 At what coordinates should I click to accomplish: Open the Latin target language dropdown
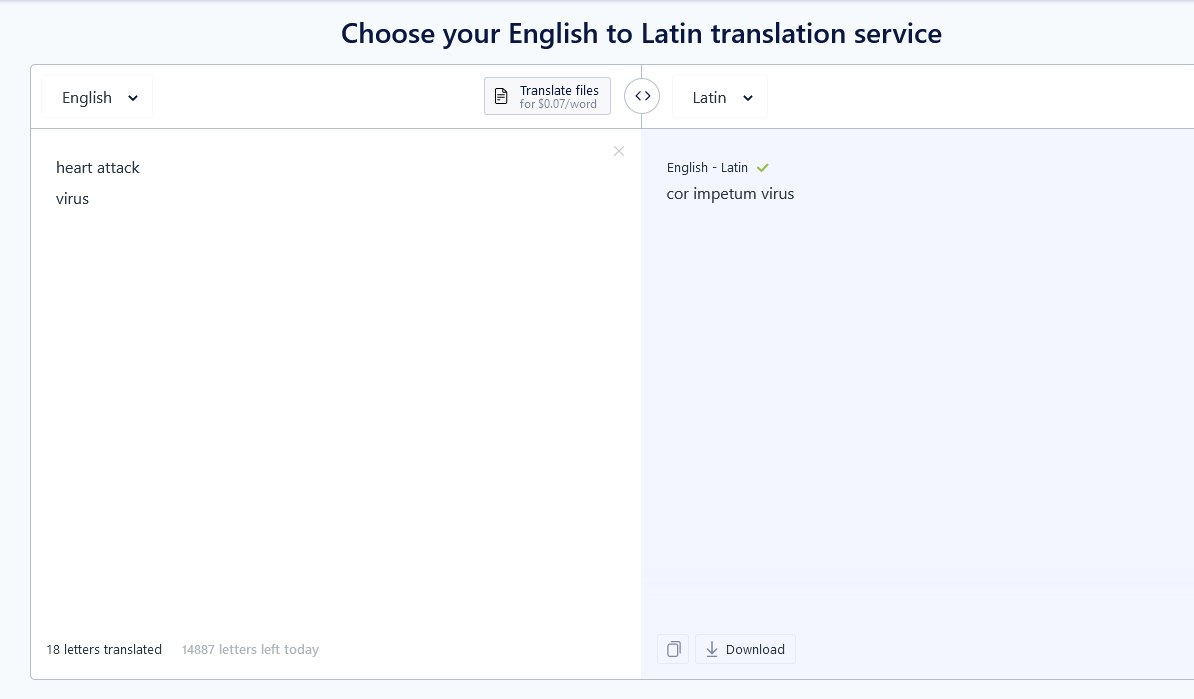click(720, 97)
